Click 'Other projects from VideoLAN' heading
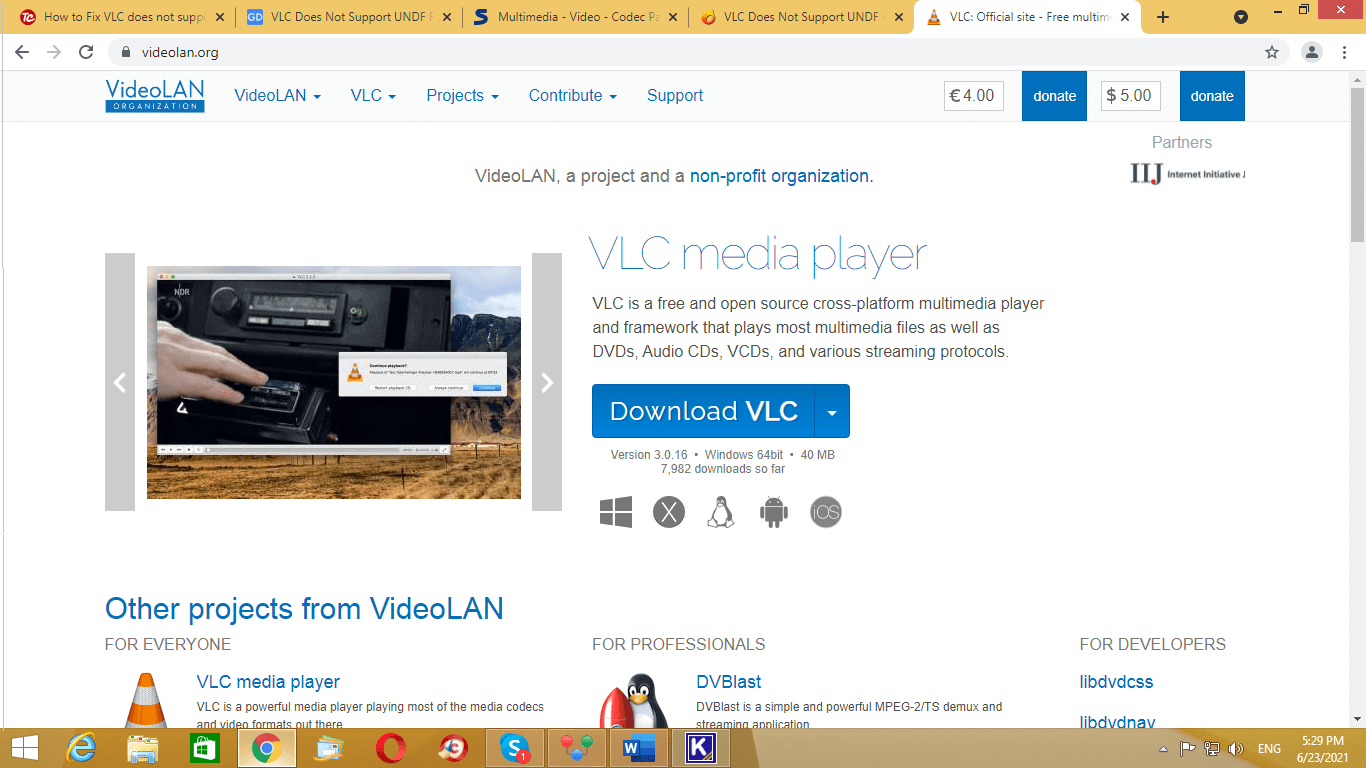 point(304,608)
